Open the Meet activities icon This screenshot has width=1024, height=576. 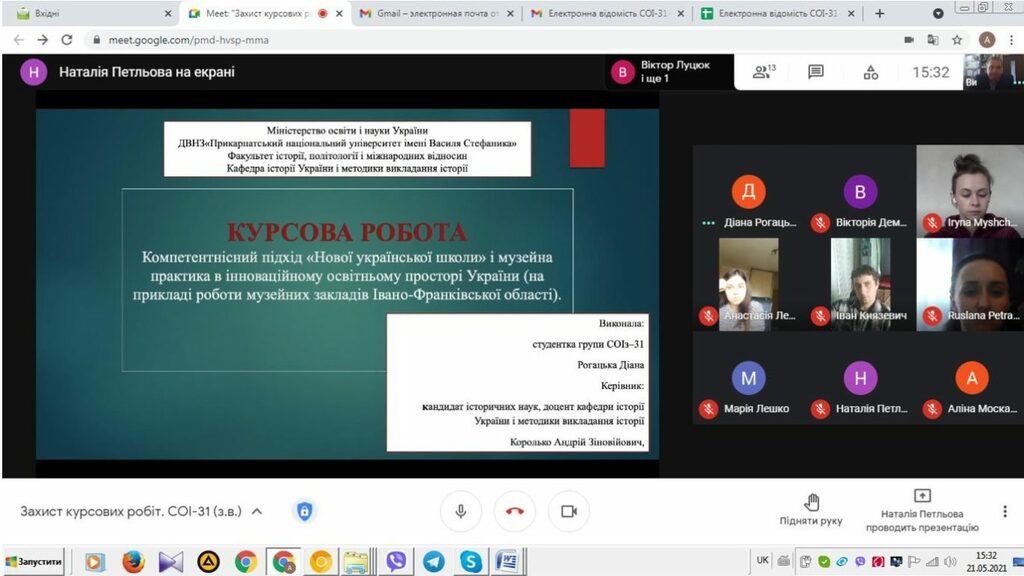pyautogui.click(x=870, y=72)
